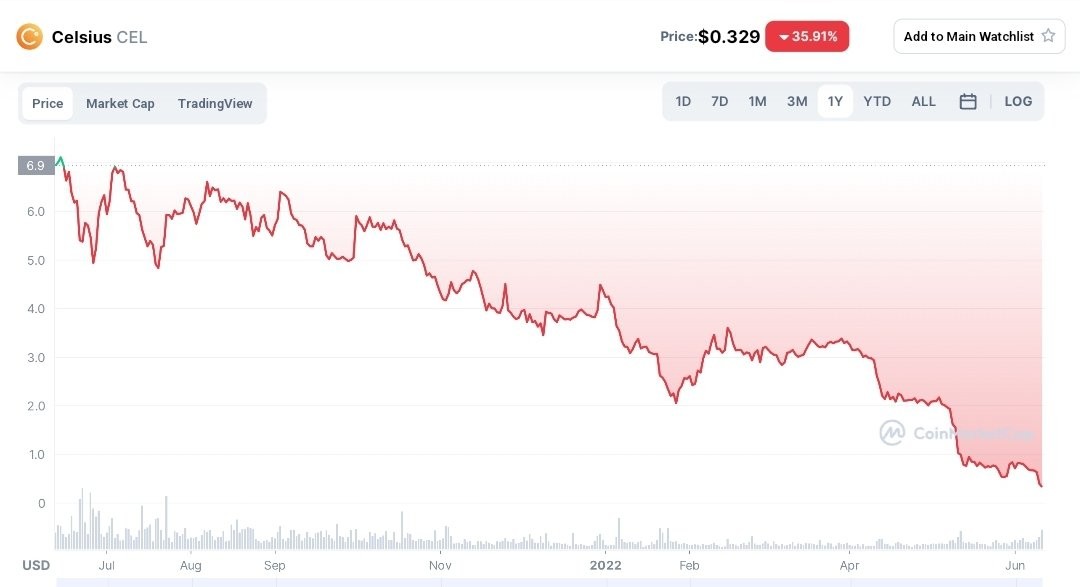The image size is (1080, 587).
Task: Select the YTD time range
Action: coord(877,101)
